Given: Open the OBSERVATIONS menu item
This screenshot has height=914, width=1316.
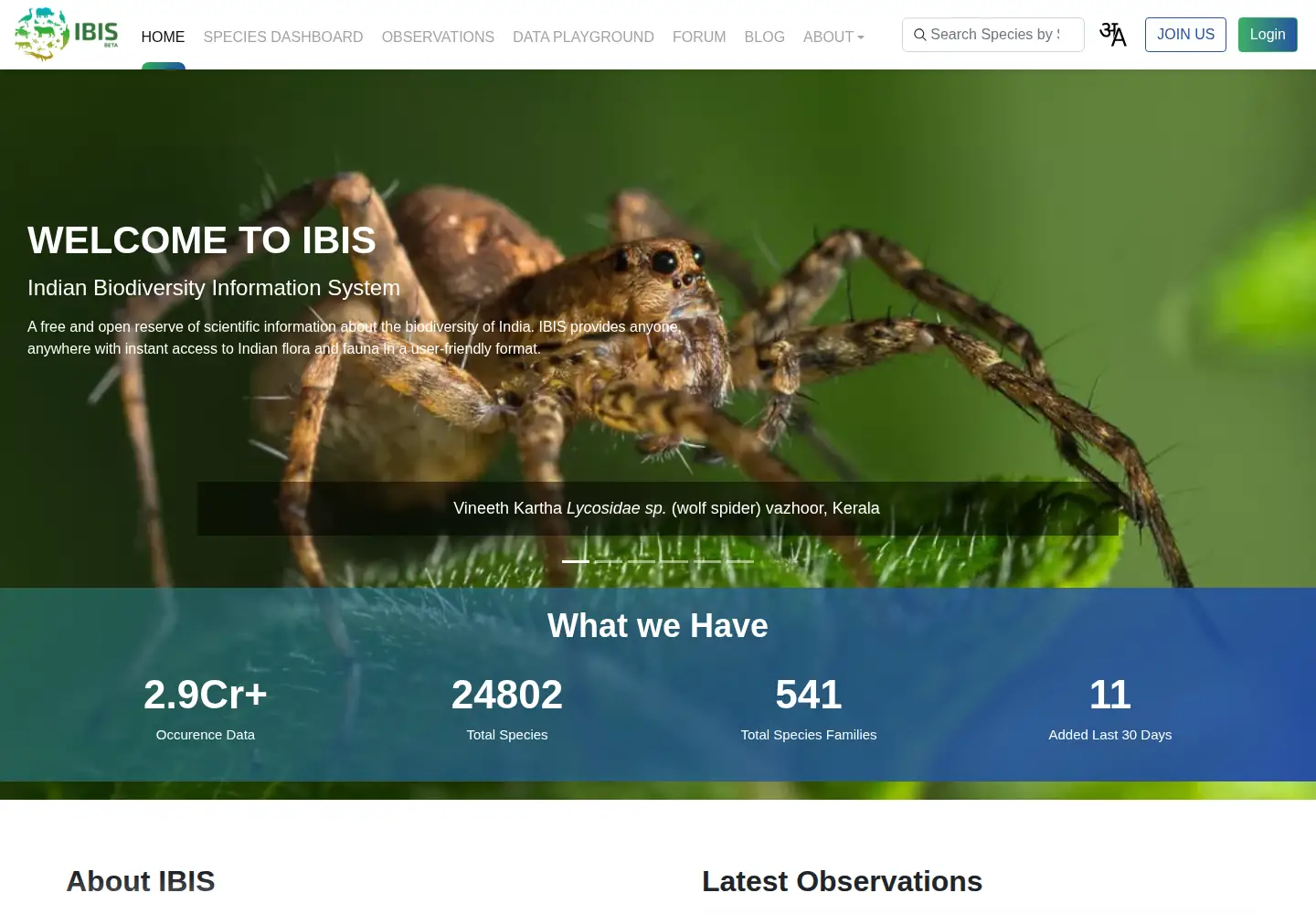Looking at the screenshot, I should pos(438,37).
